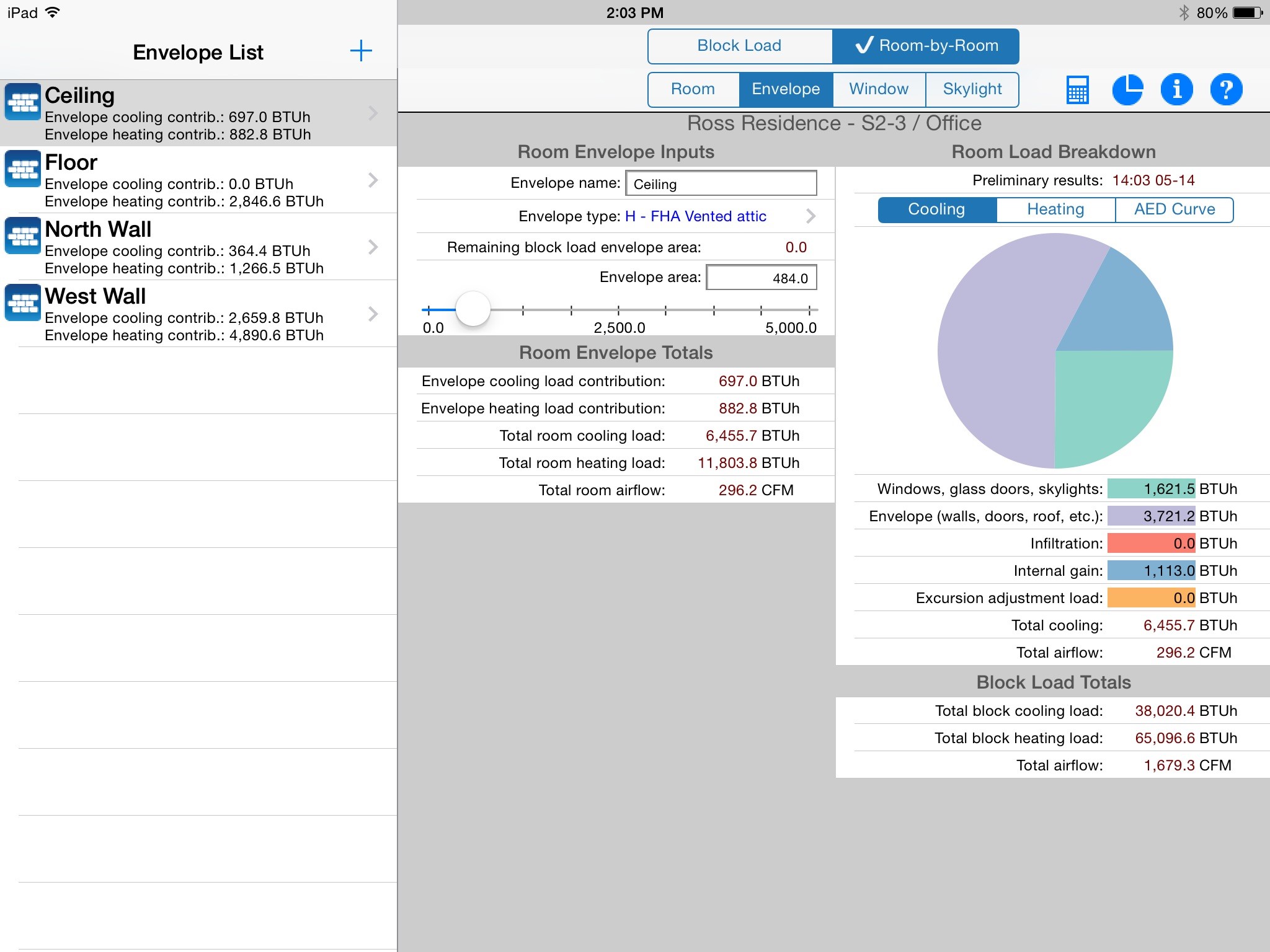Click the Envelope name input field
The width and height of the screenshot is (1270, 952).
[x=721, y=183]
